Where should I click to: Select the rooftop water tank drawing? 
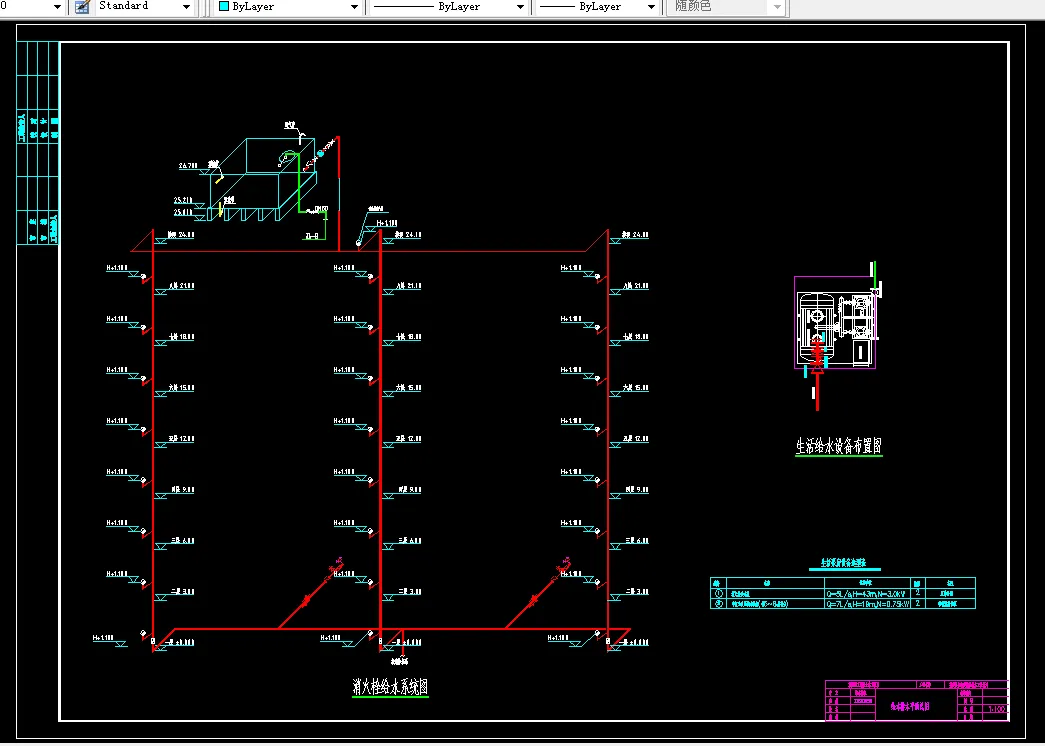pyautogui.click(x=262, y=180)
